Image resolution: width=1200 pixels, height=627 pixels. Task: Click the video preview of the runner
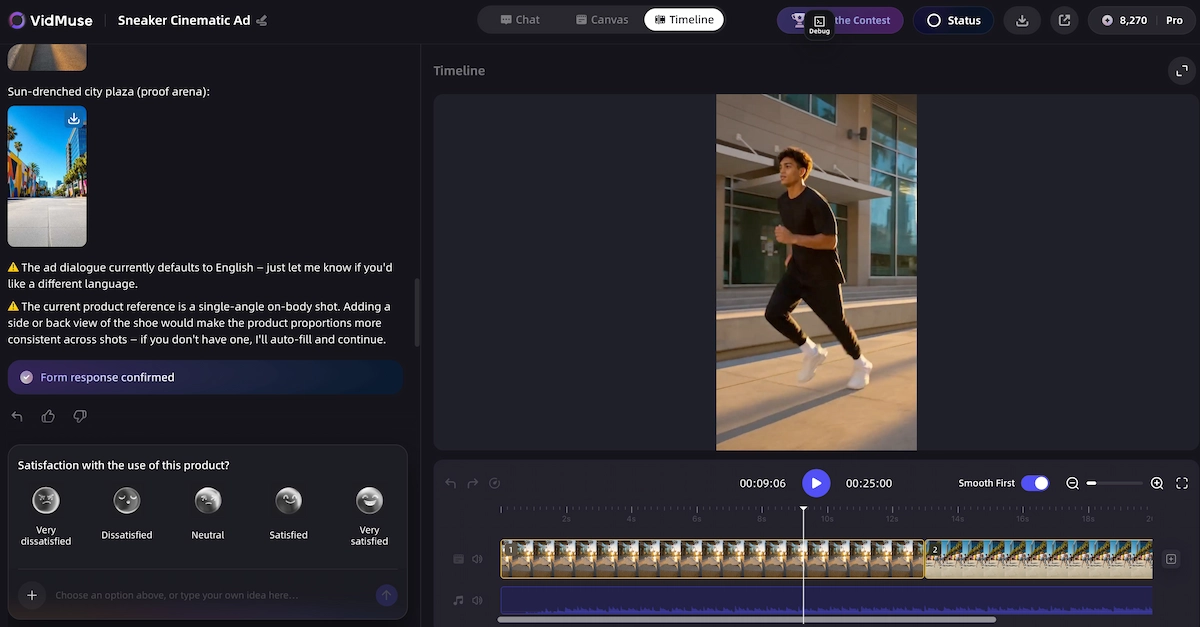tap(816, 272)
